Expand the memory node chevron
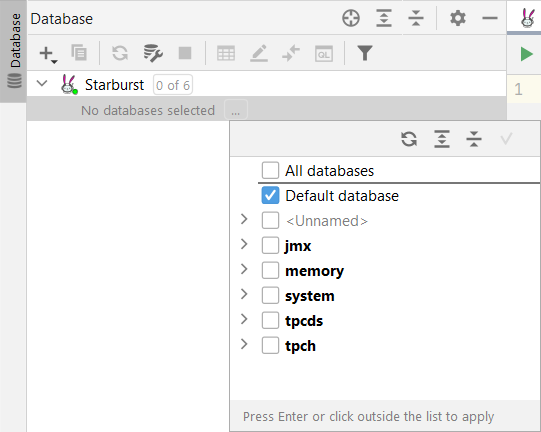 244,269
